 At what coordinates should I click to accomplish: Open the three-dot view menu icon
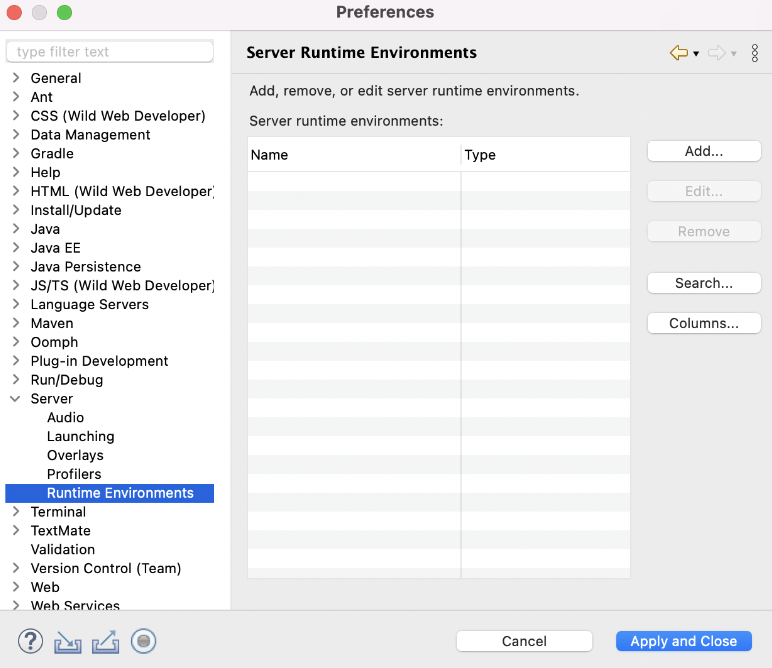[x=755, y=53]
